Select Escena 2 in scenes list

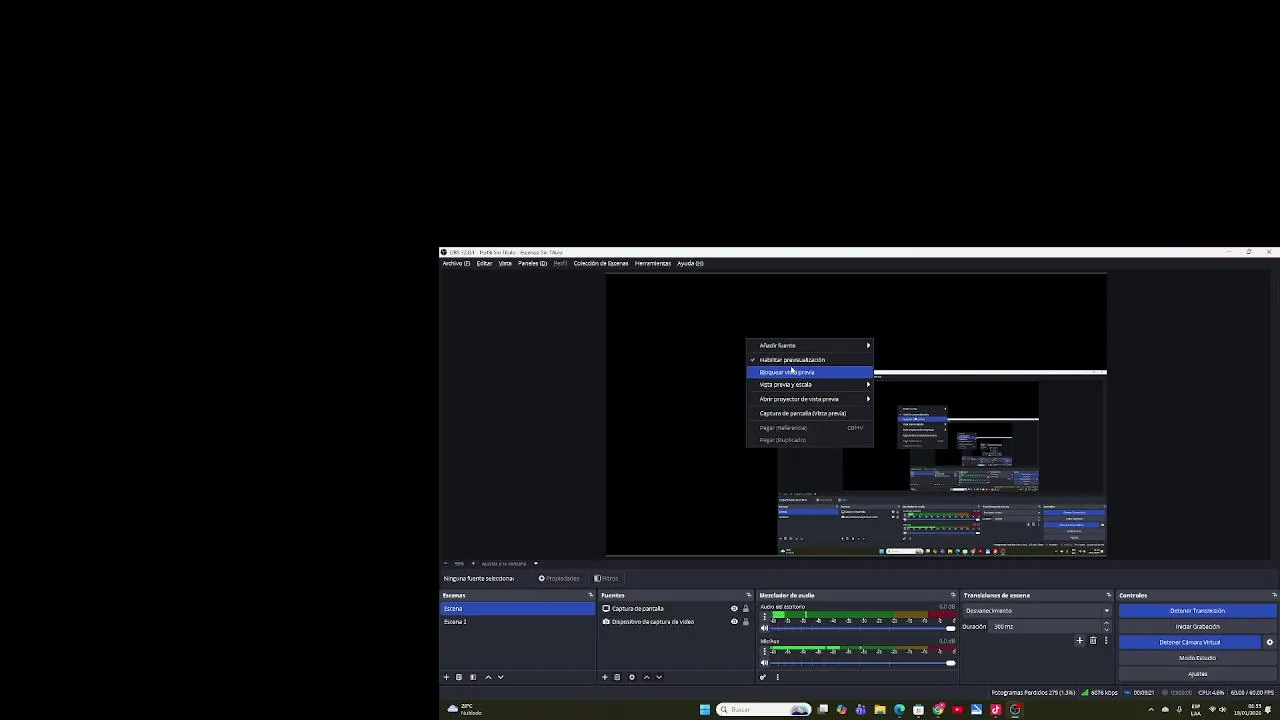pyautogui.click(x=518, y=621)
